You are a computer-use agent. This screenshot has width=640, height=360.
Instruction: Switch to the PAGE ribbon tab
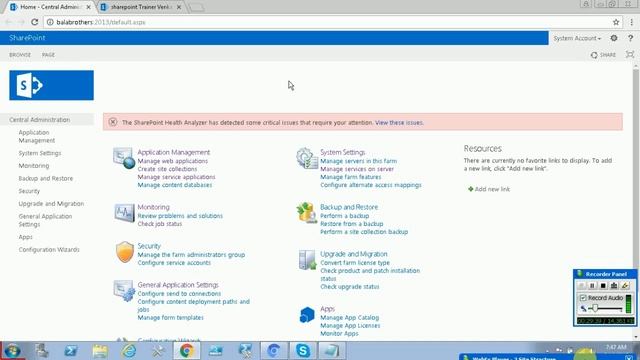(48, 55)
